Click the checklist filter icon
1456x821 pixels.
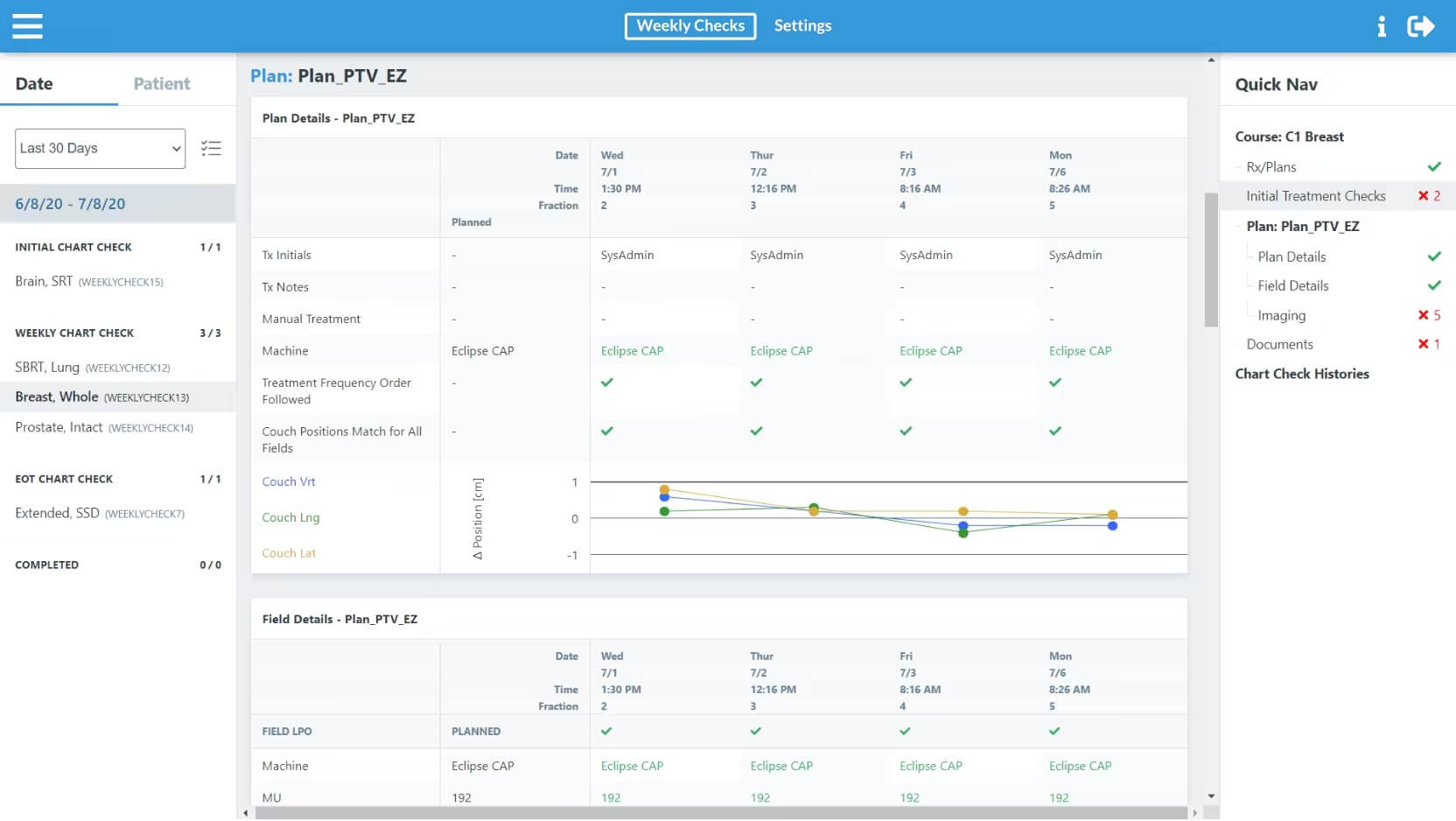[211, 148]
